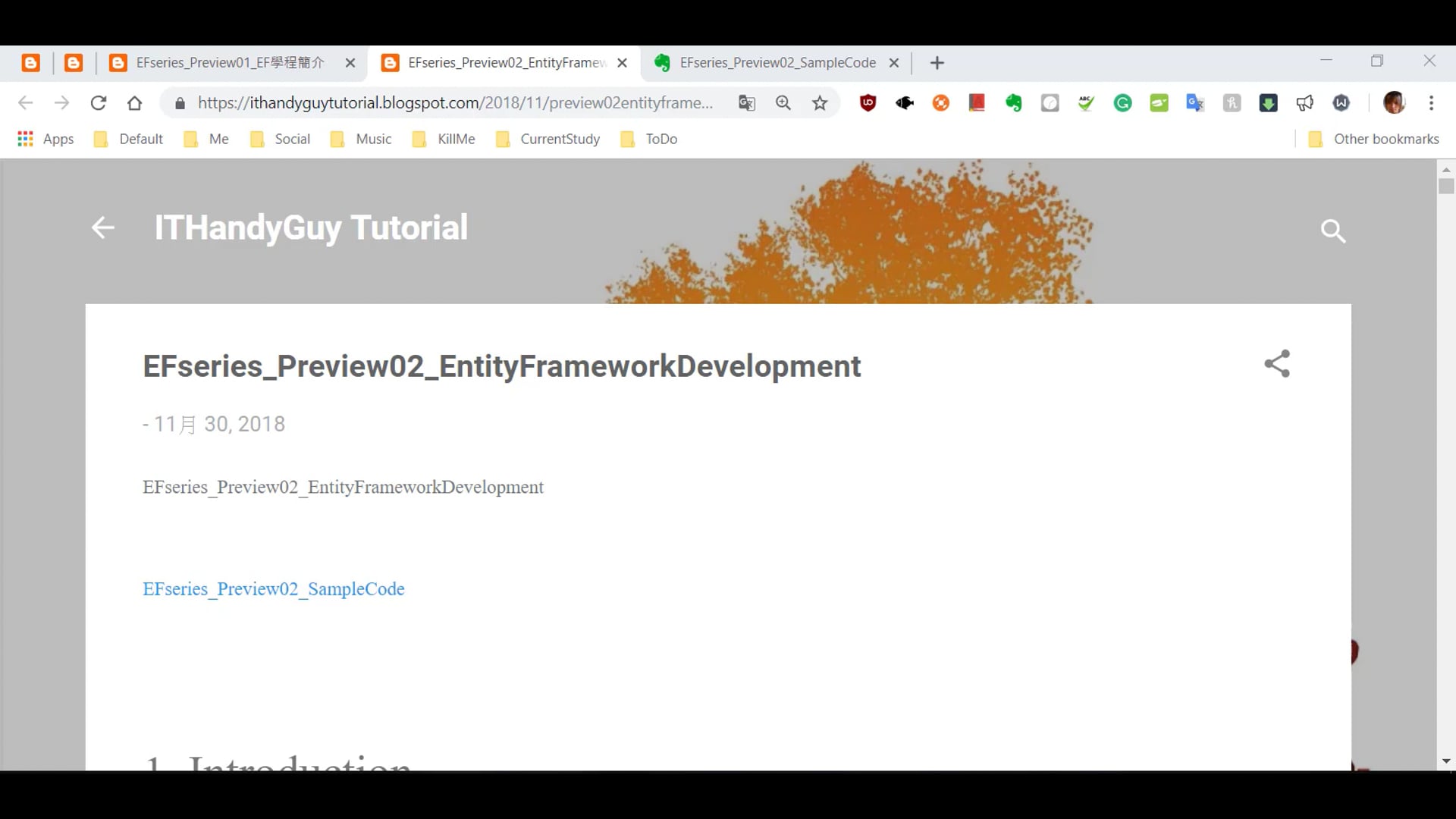Click the Evernote Web Clipper extension
This screenshot has width=1456, height=819.
[1013, 103]
